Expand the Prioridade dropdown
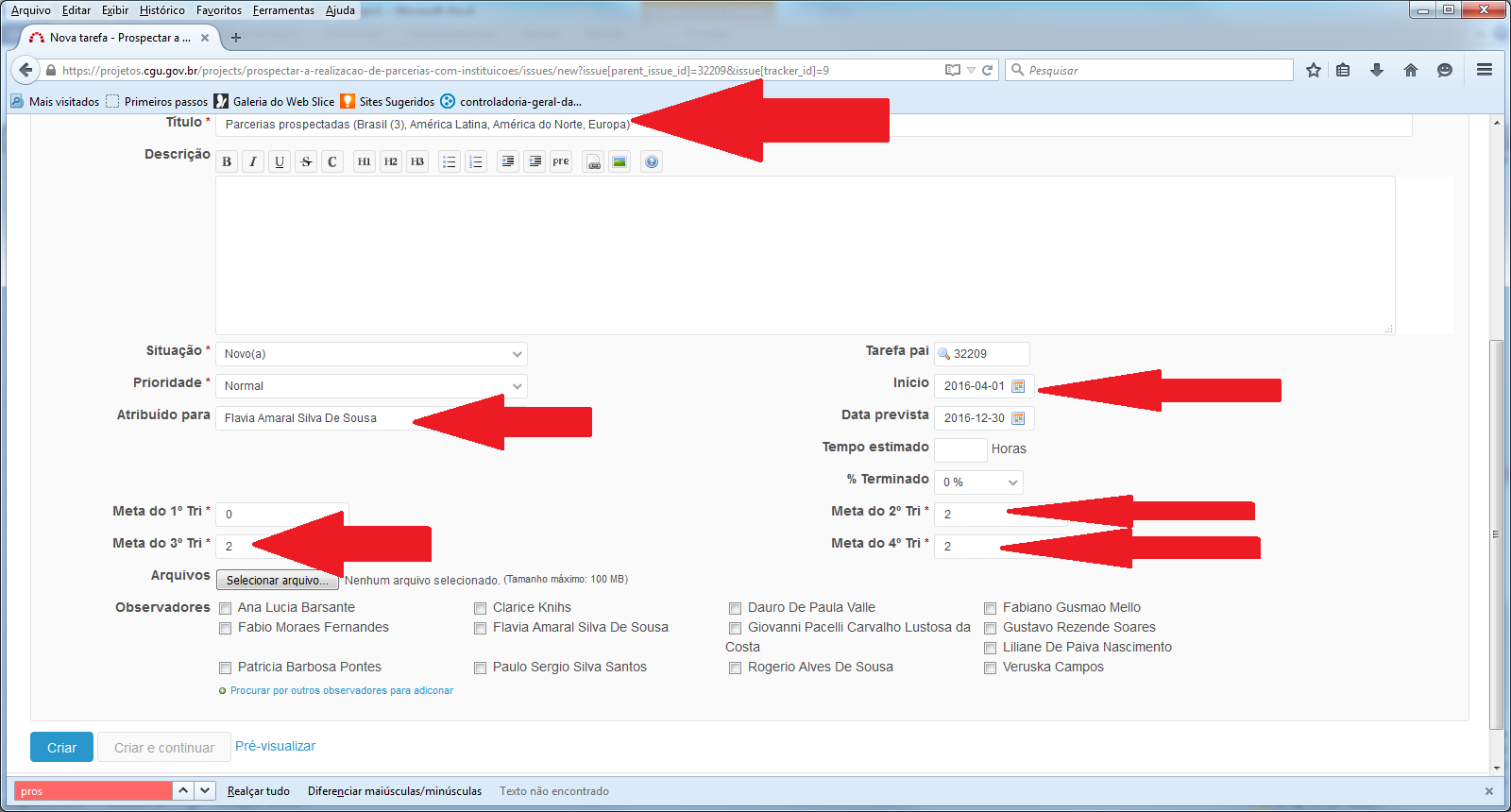Screen dimensions: 1511x812 [371, 386]
